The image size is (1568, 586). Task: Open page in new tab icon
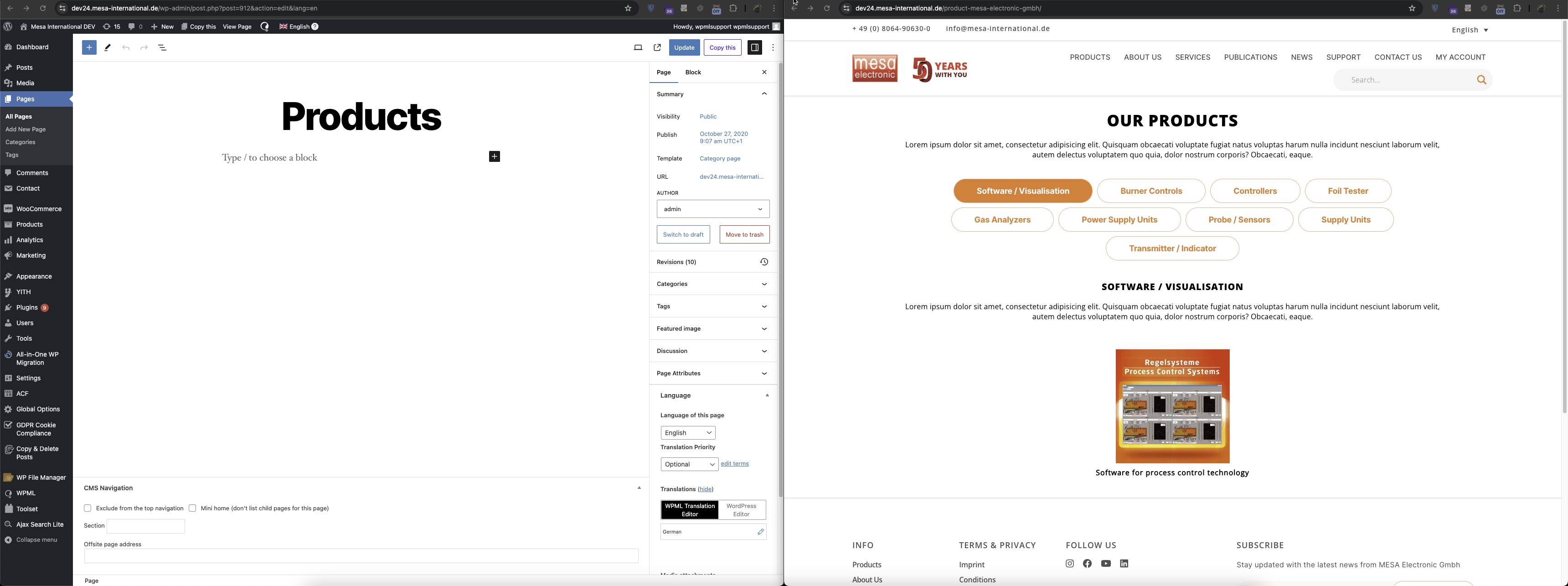tap(657, 47)
